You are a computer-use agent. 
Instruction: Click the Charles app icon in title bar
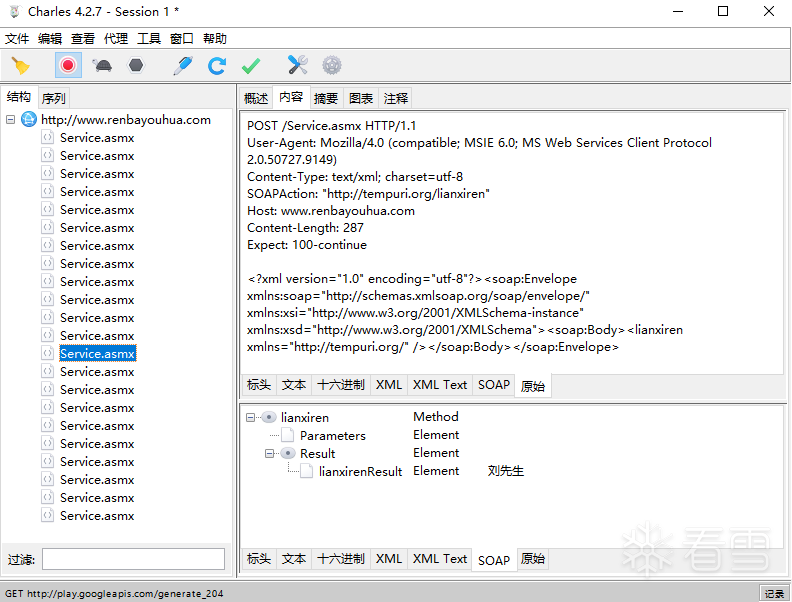tap(14, 11)
